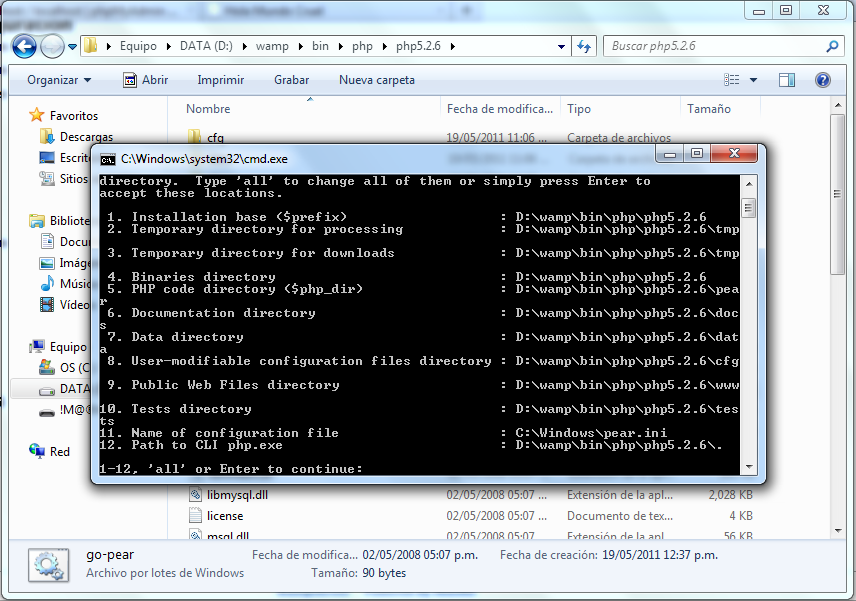
Task: Click the magnifier icon in the search box
Action: point(832,46)
